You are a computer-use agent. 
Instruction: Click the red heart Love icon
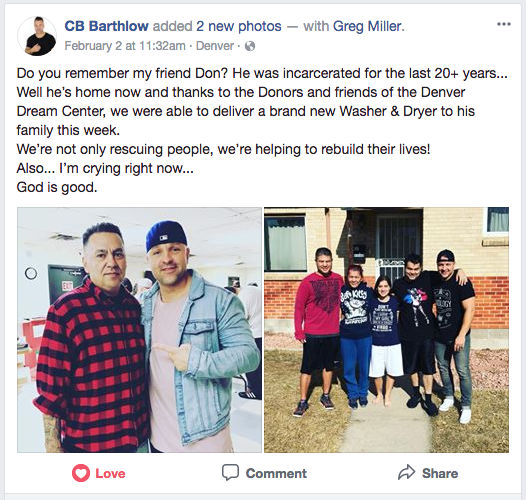coord(81,473)
